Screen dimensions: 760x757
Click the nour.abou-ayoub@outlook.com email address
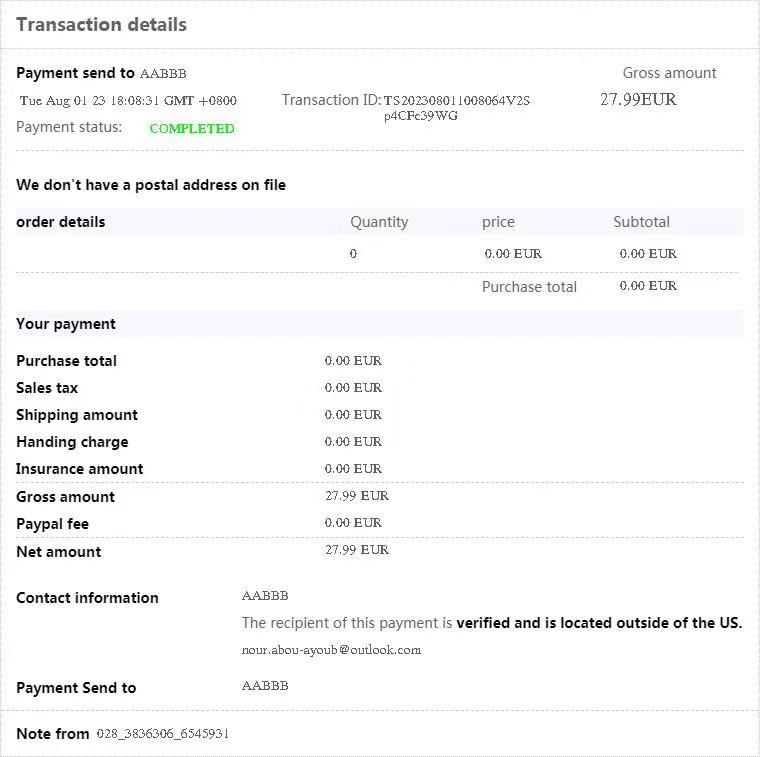(331, 650)
